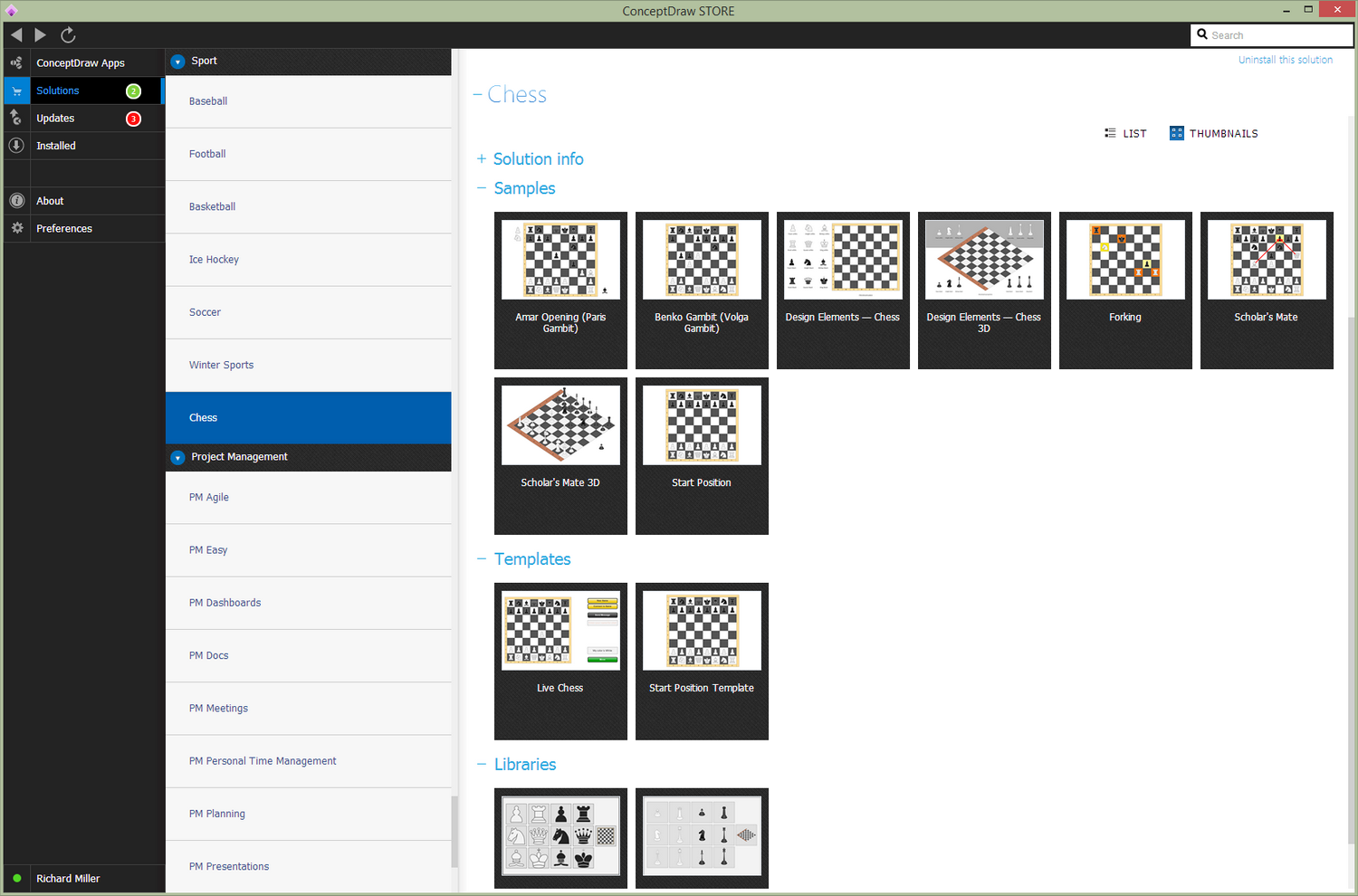Switch to LIST view
This screenshot has height=896, width=1358.
tap(1125, 133)
